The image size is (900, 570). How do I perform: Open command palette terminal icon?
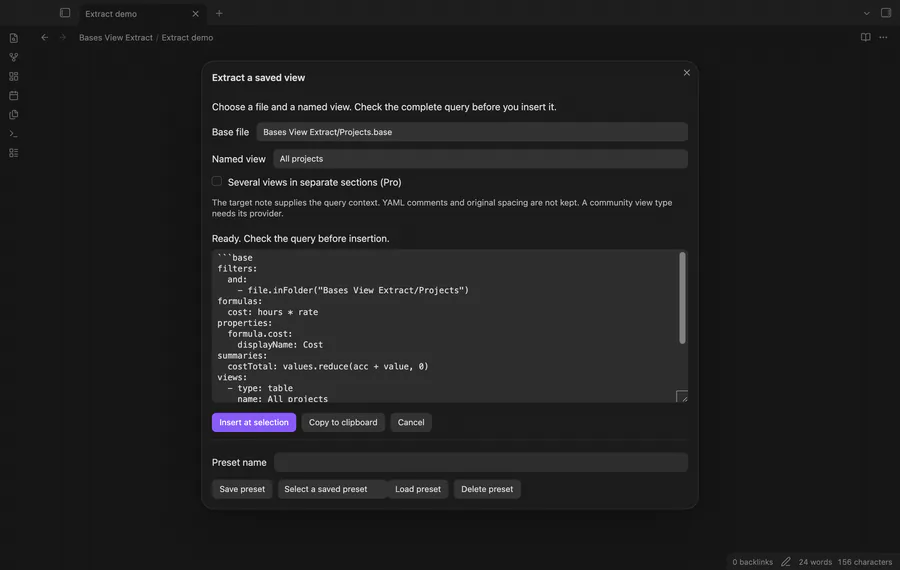[14, 134]
